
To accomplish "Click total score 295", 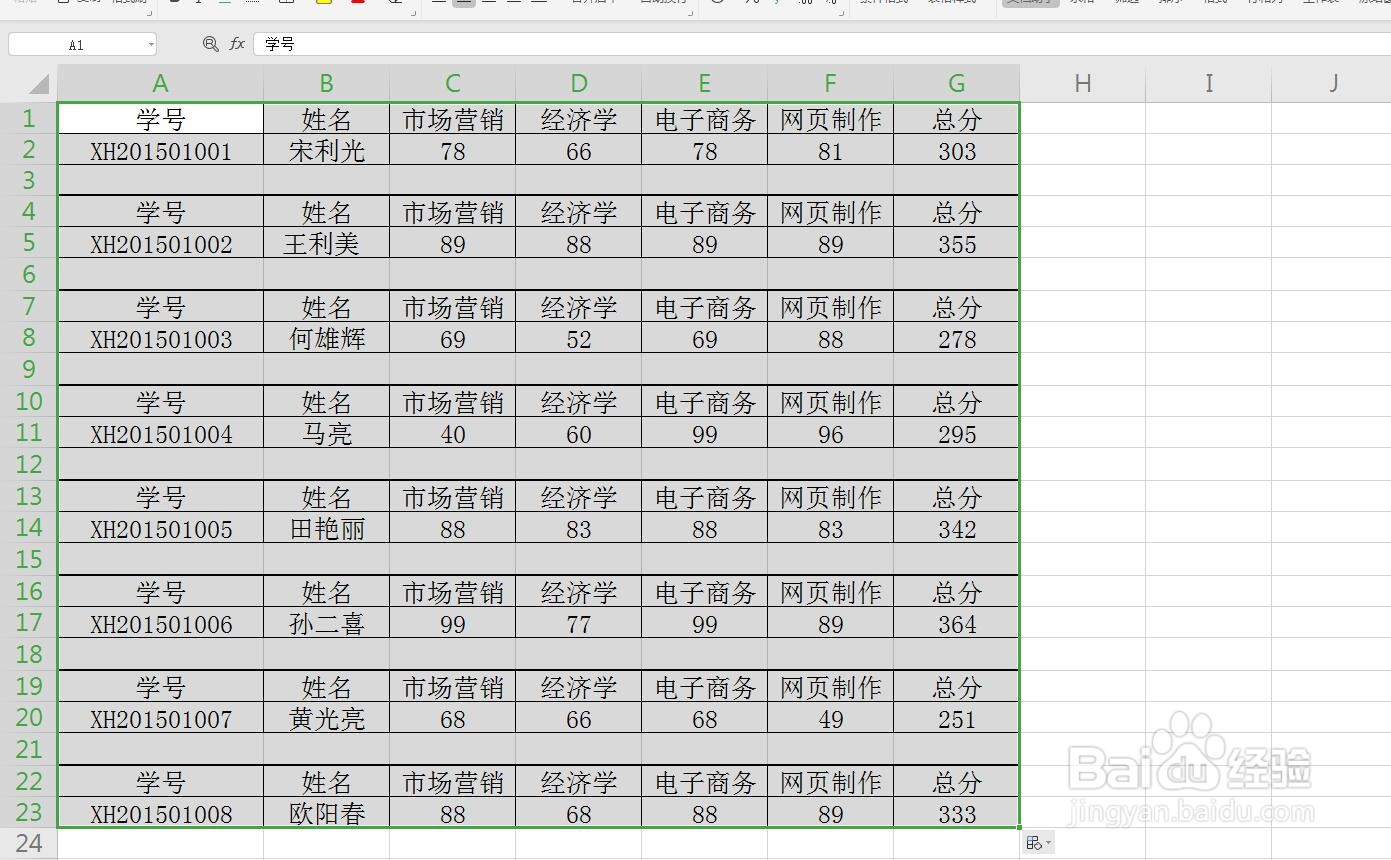I will (x=957, y=434).
